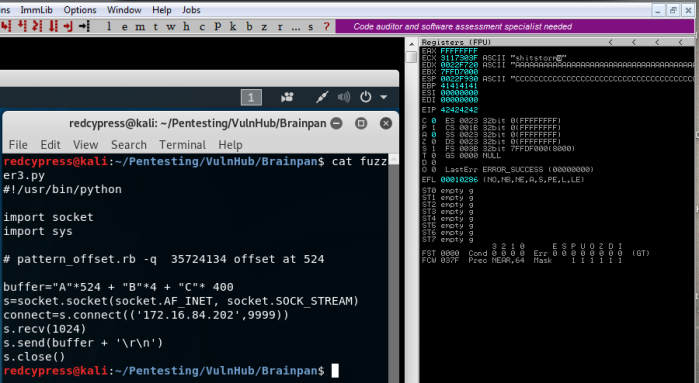Click the power icon in Kali top bar

[x=366, y=97]
